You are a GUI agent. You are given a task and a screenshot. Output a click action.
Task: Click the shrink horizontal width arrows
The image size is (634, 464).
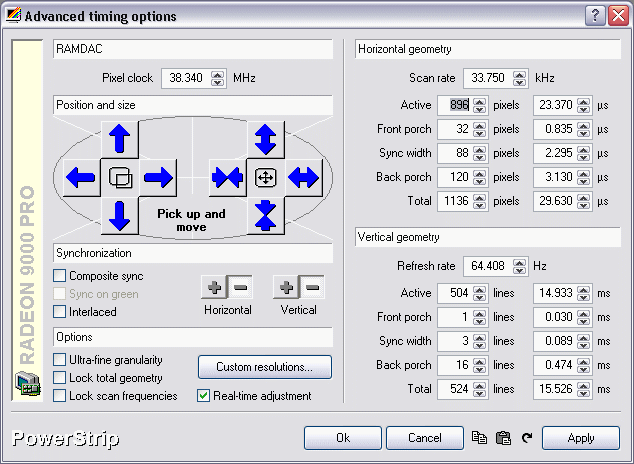227,178
